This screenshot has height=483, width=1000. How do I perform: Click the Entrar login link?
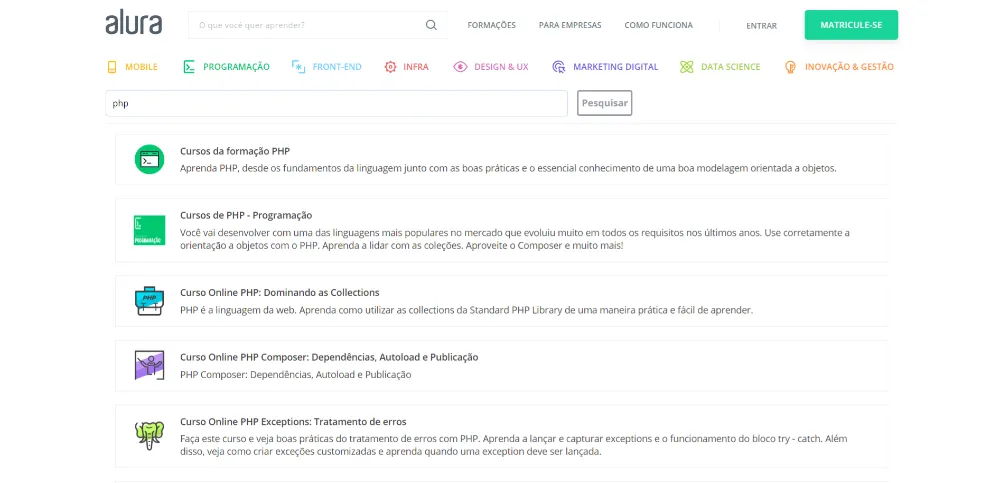[761, 26]
